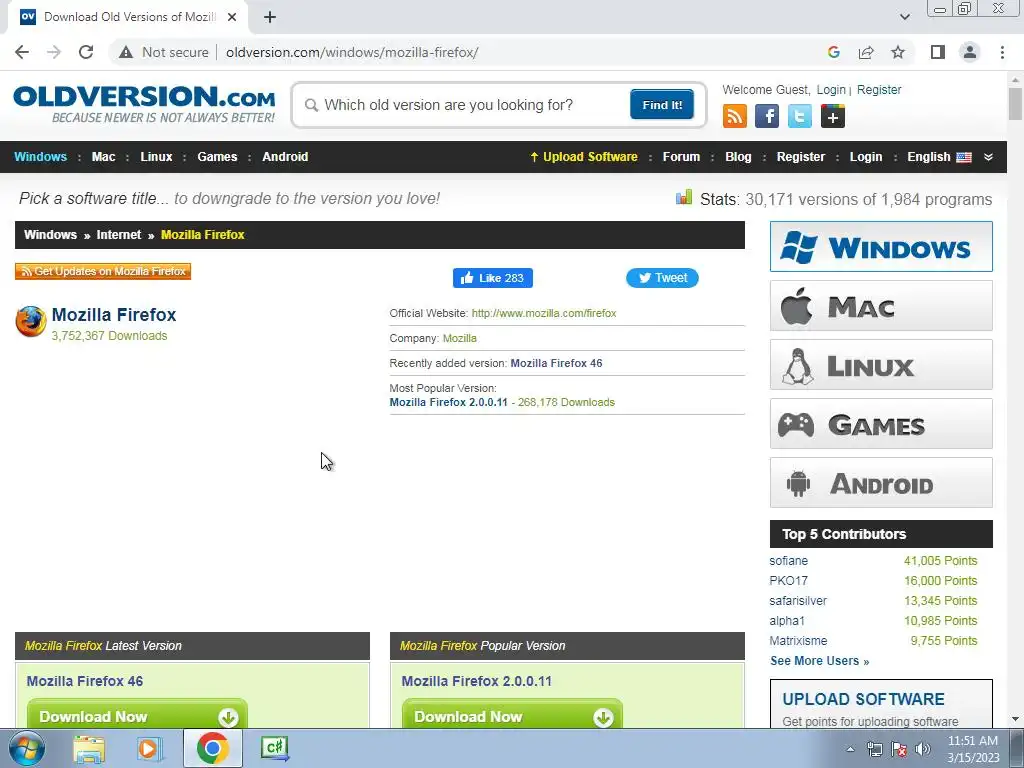Click the Find It! button
Viewport: 1024px width, 768px height.
[x=662, y=104]
